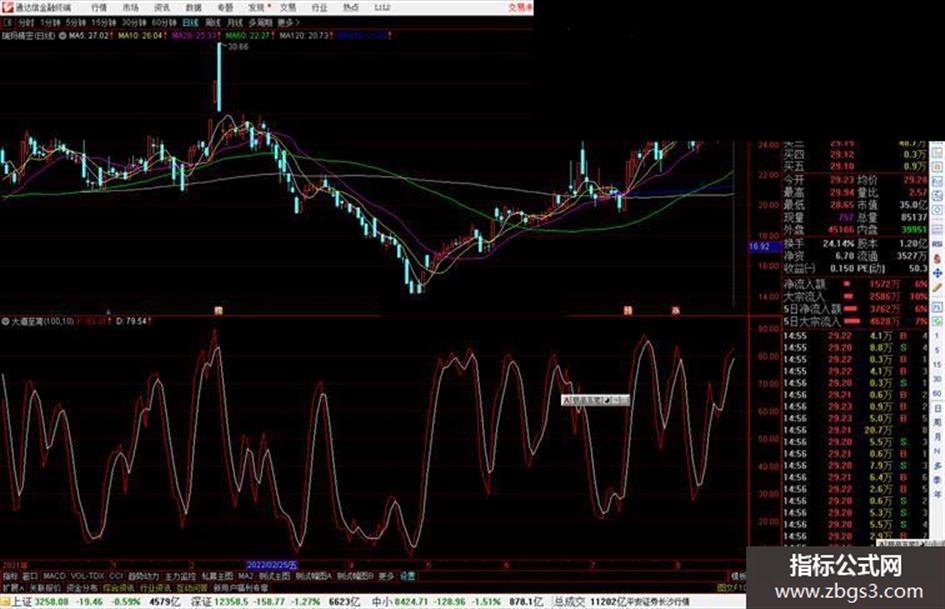The height and width of the screenshot is (609, 945).
Task: Expand 更多 period options
Action: pyautogui.click(x=288, y=23)
